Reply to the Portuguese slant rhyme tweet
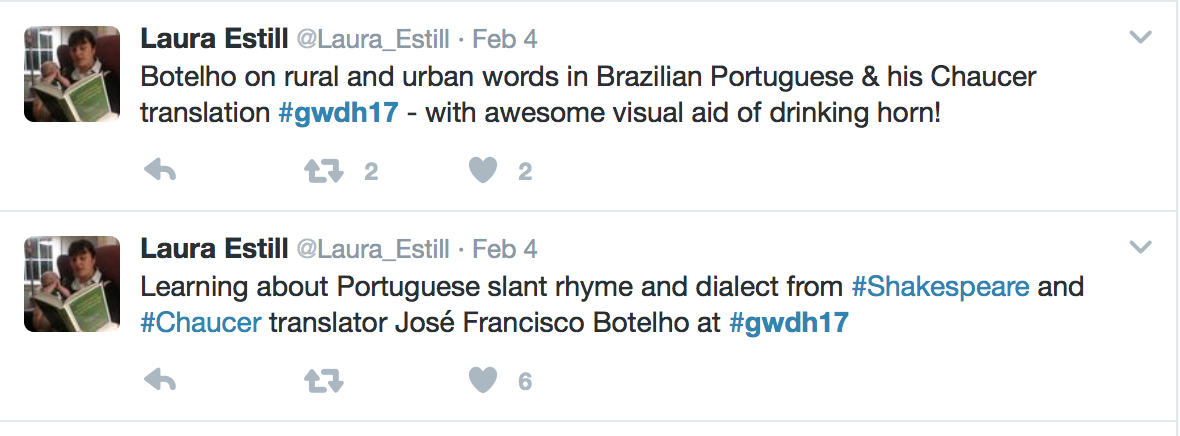 point(160,380)
